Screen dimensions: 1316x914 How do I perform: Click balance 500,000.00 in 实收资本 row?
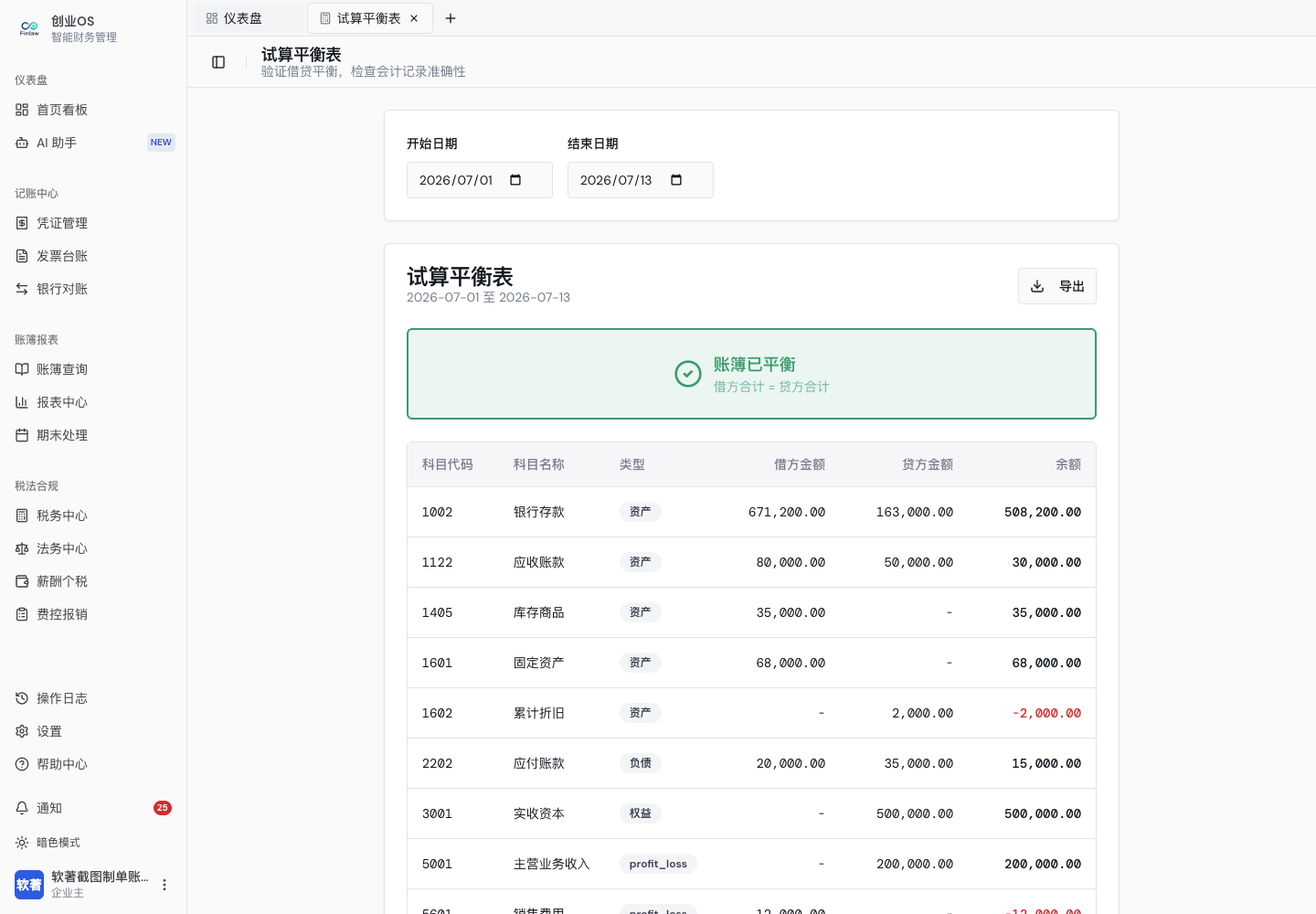tap(1043, 813)
